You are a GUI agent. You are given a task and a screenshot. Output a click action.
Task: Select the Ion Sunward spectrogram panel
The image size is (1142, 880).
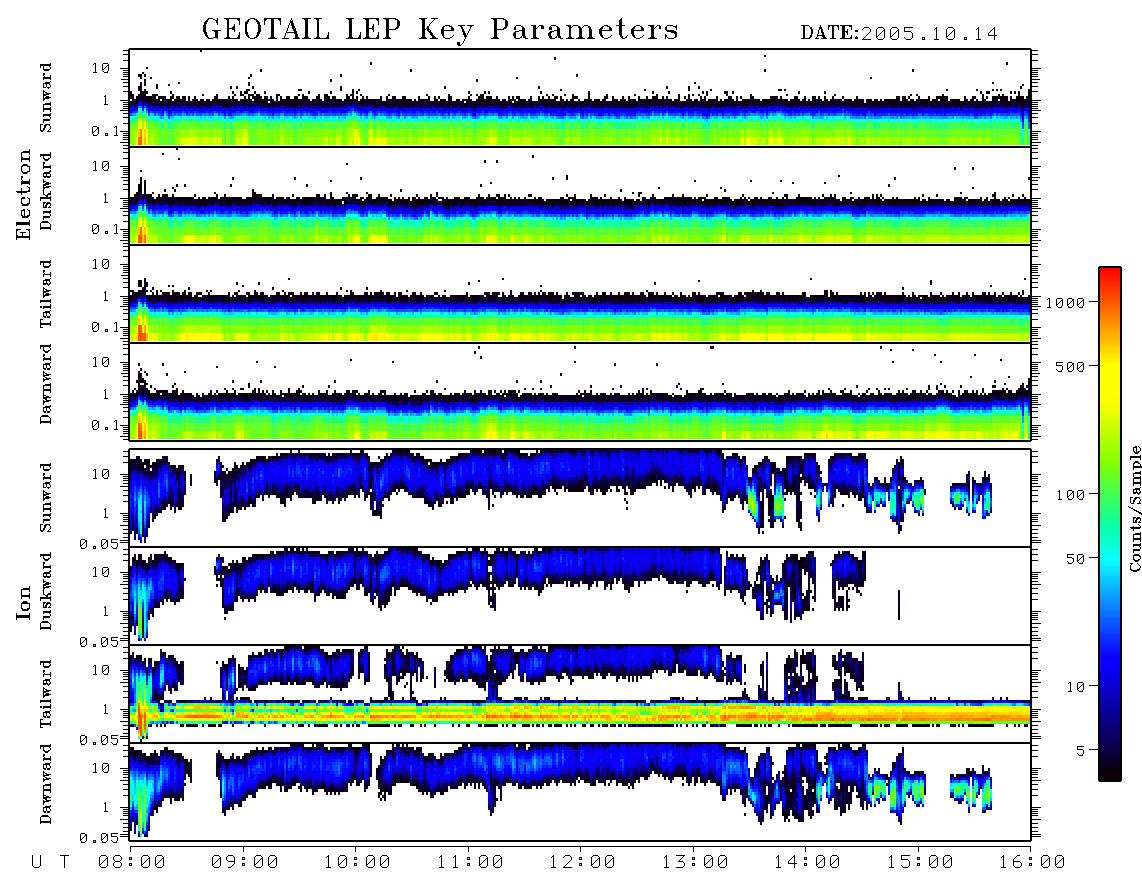[x=580, y=498]
